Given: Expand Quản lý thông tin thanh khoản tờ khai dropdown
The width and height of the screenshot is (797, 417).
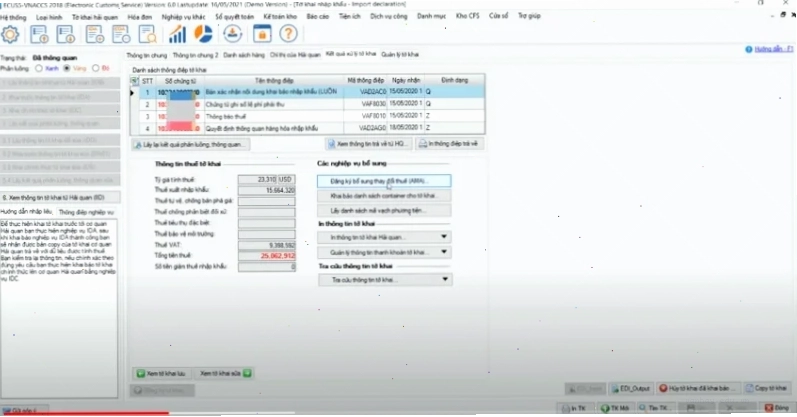Looking at the screenshot, I should coord(444,252).
